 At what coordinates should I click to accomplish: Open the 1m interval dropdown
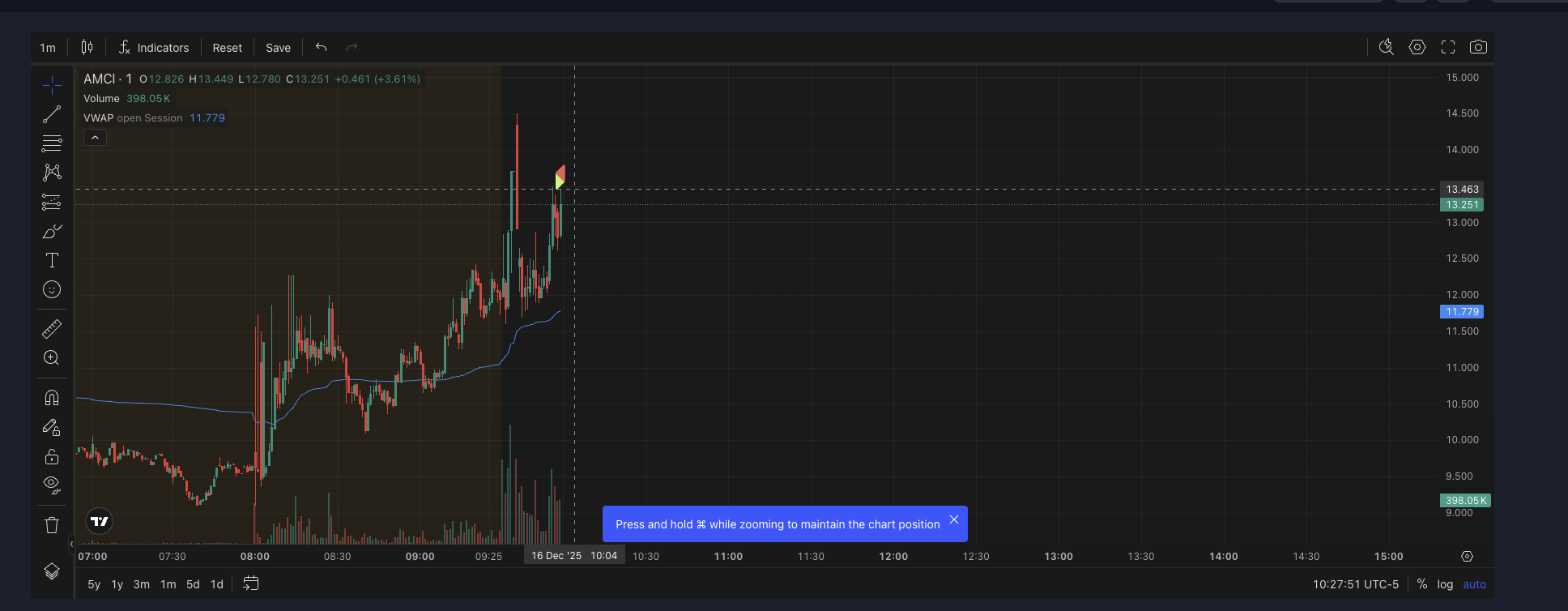[48, 48]
